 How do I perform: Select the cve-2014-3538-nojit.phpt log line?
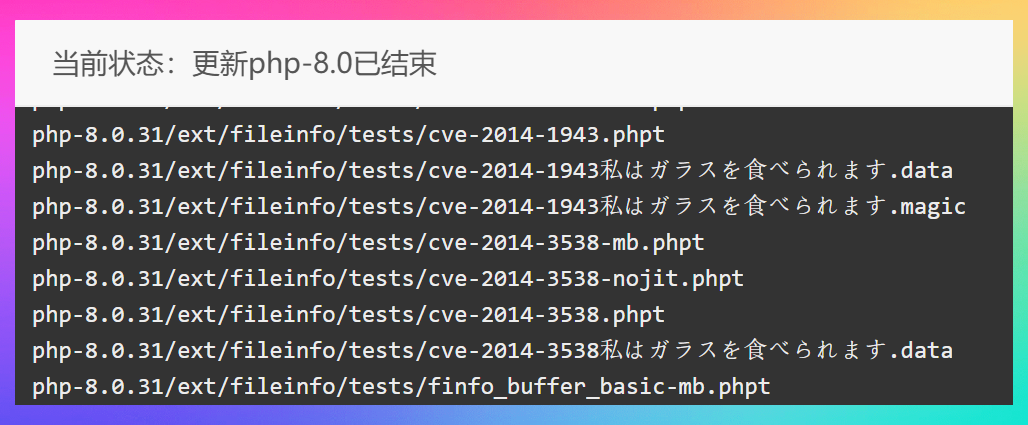click(388, 279)
